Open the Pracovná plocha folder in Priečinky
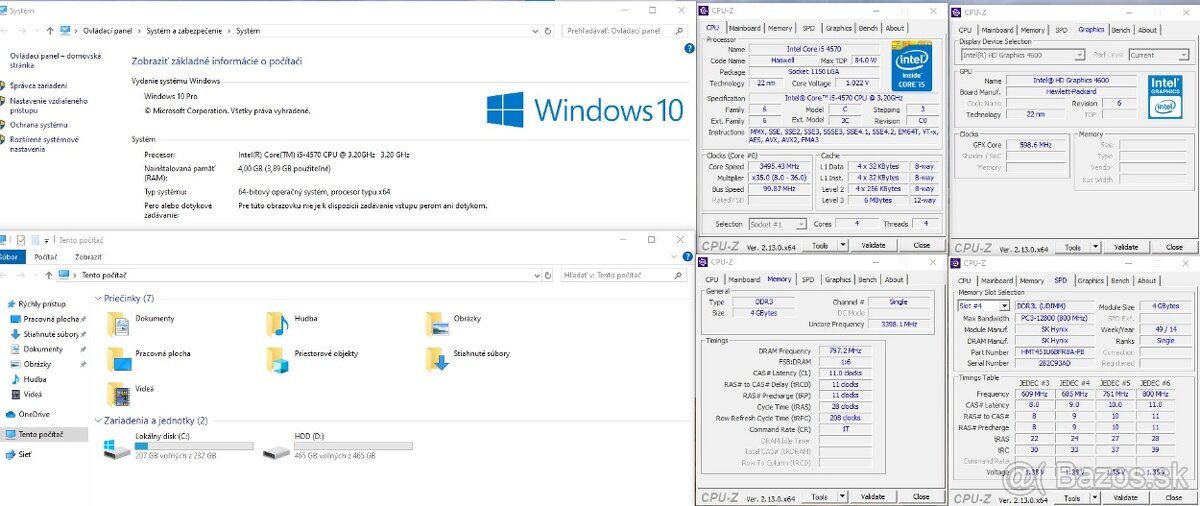The width and height of the screenshot is (1200, 506). (118, 358)
